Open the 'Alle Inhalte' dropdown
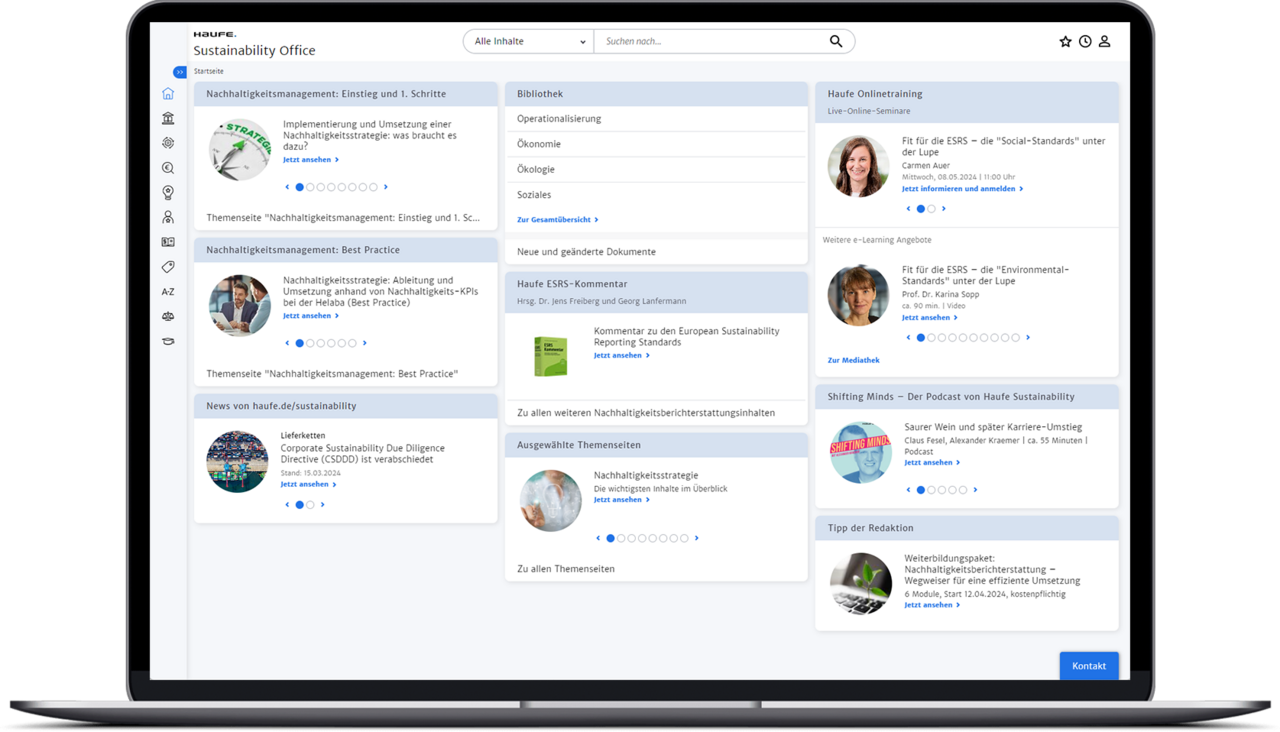The width and height of the screenshot is (1280, 732). click(529, 41)
